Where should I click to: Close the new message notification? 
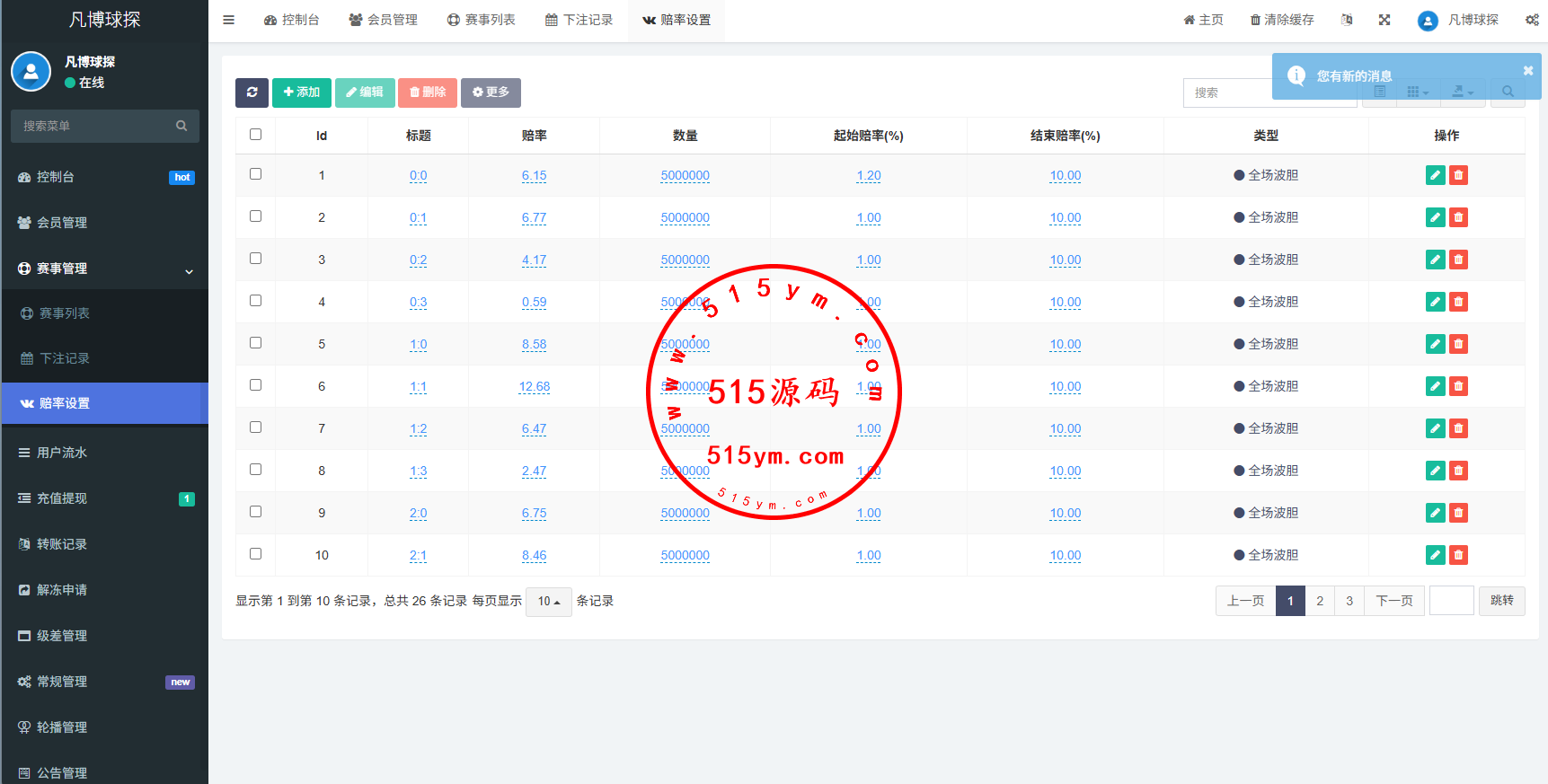click(1527, 71)
